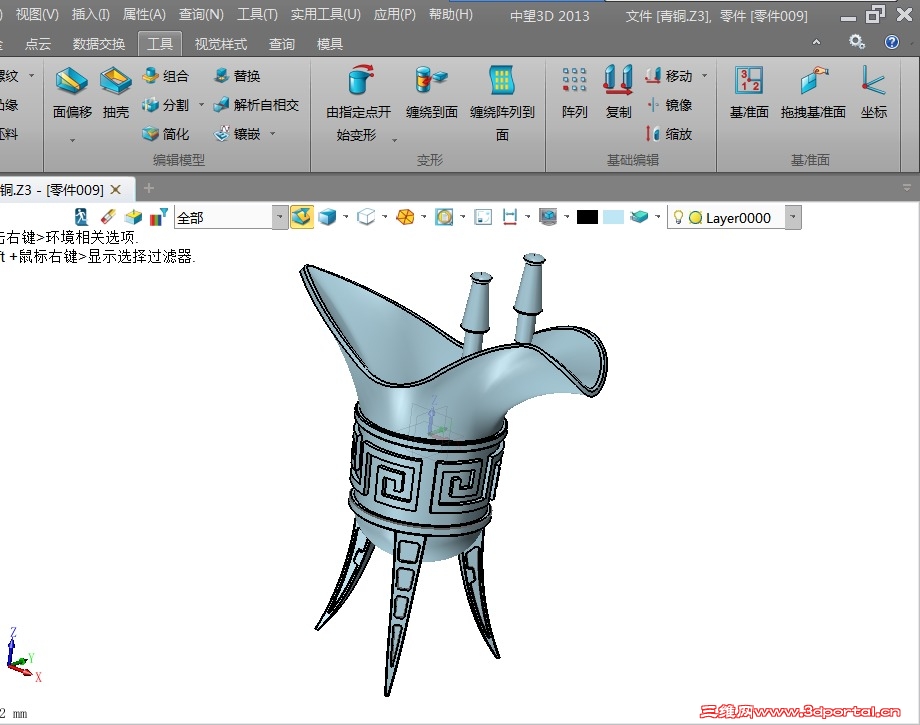Click the 缩放 scale tool
Viewport: 920px width, 725px height.
pos(669,134)
